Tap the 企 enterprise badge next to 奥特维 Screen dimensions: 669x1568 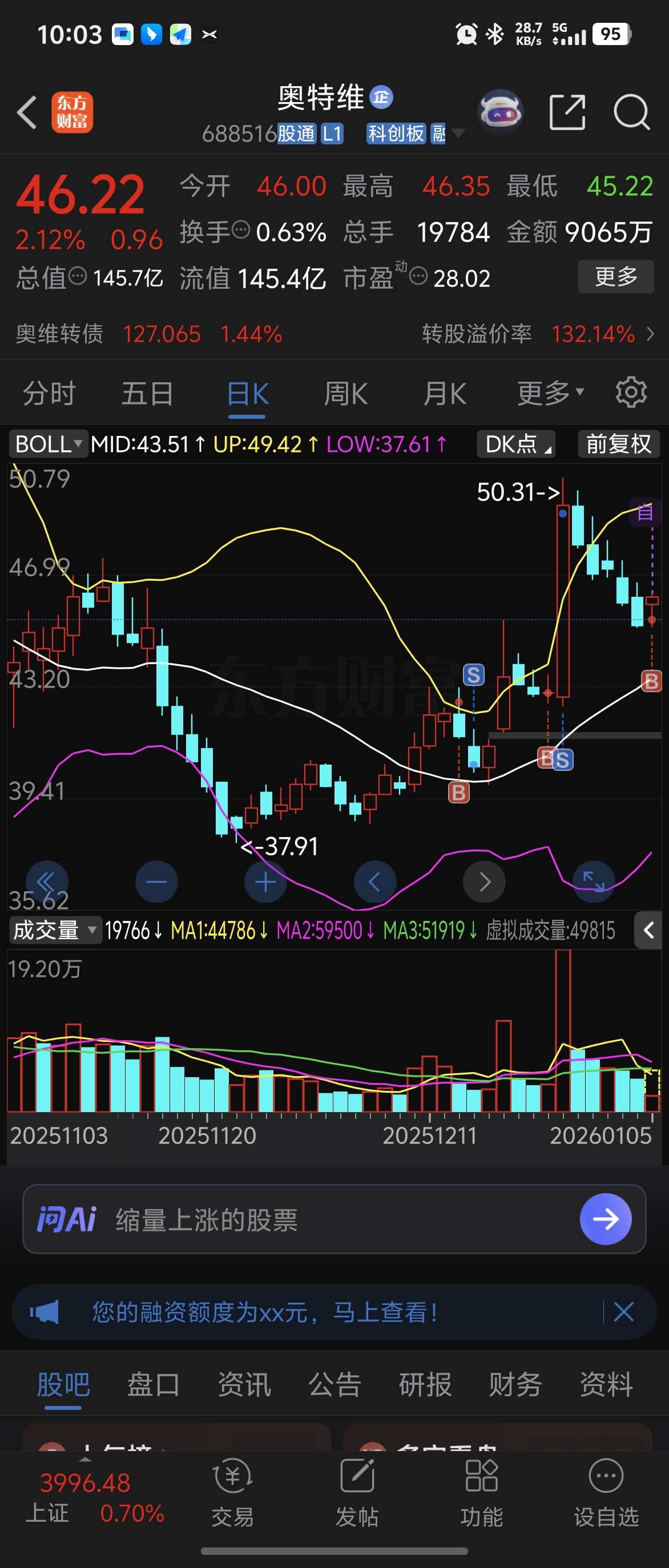point(381,97)
